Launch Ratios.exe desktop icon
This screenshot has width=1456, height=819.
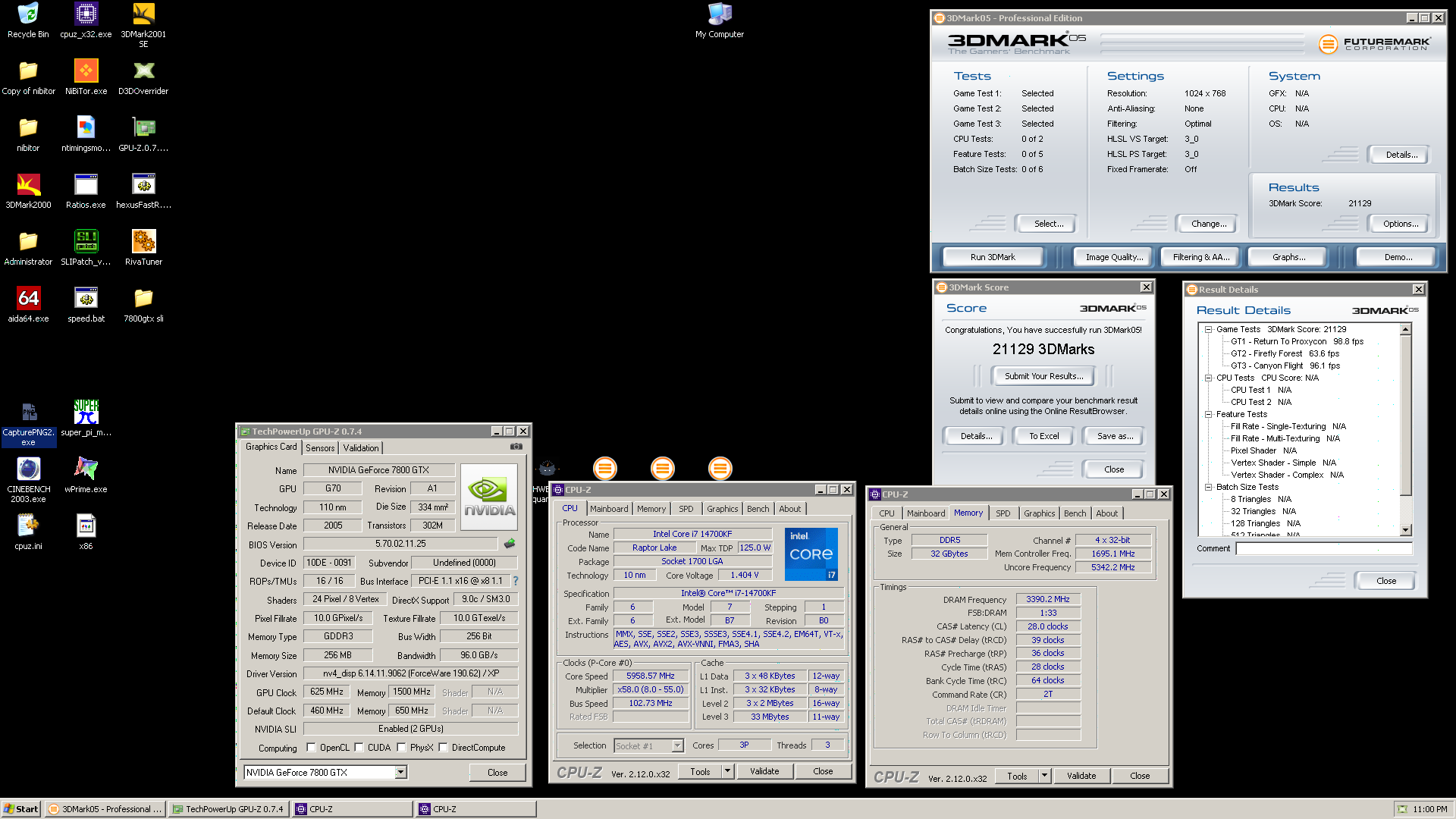point(86,191)
